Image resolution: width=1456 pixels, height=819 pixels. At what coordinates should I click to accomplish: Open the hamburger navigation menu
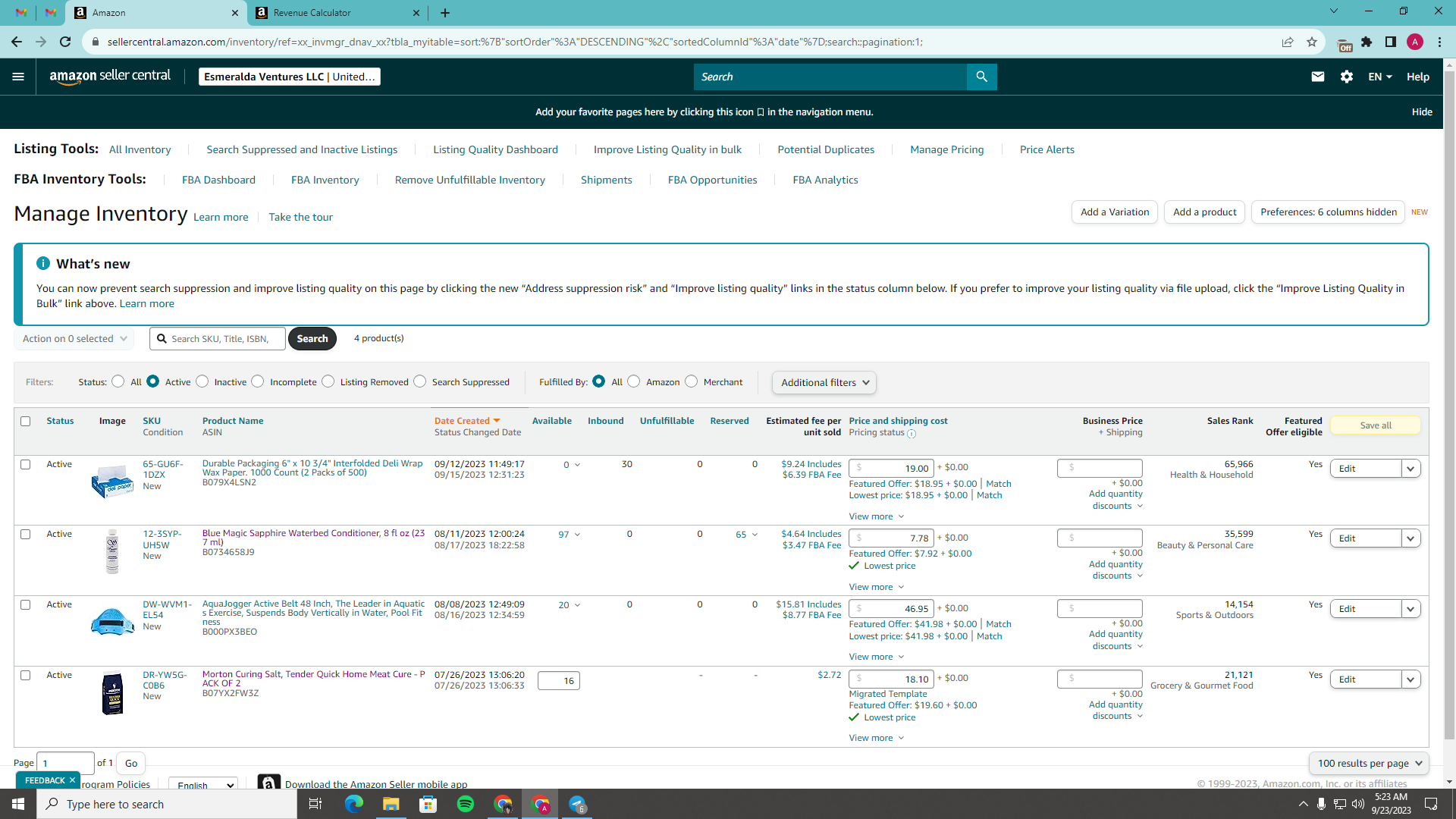coord(18,77)
